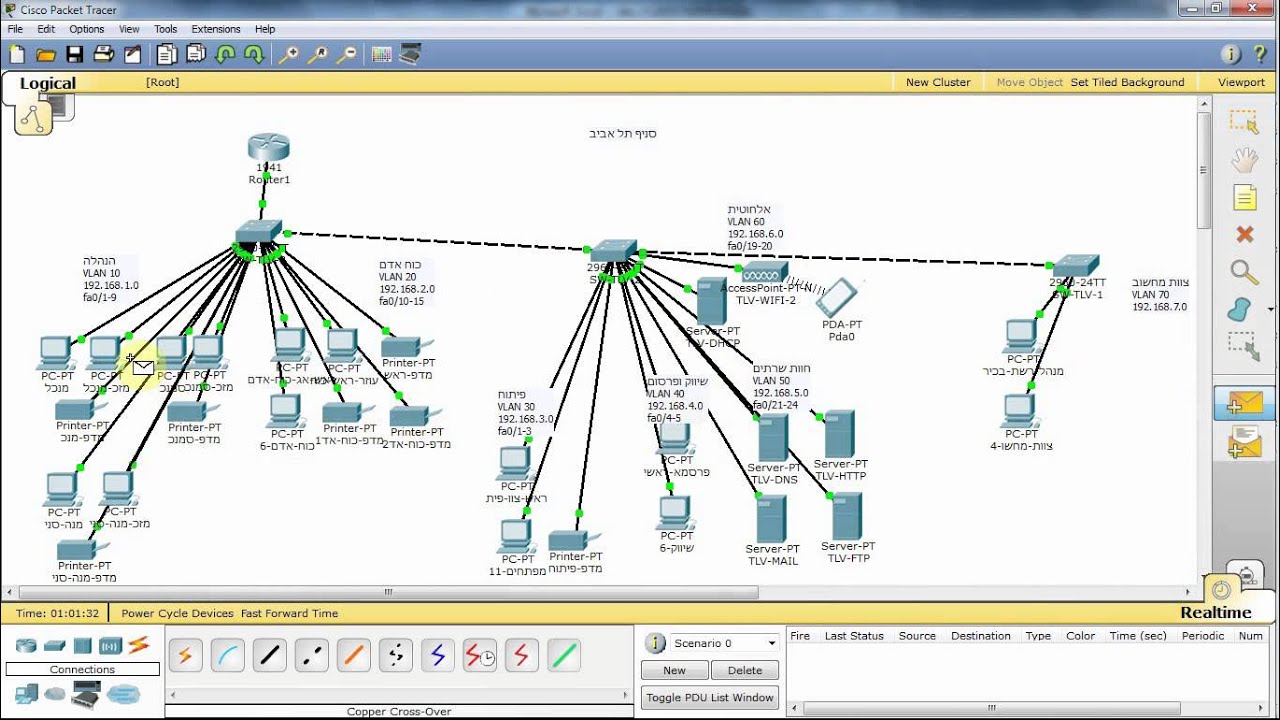Pick the Serial DCE cable with clock
The height and width of the screenshot is (720, 1280).
tap(479, 656)
